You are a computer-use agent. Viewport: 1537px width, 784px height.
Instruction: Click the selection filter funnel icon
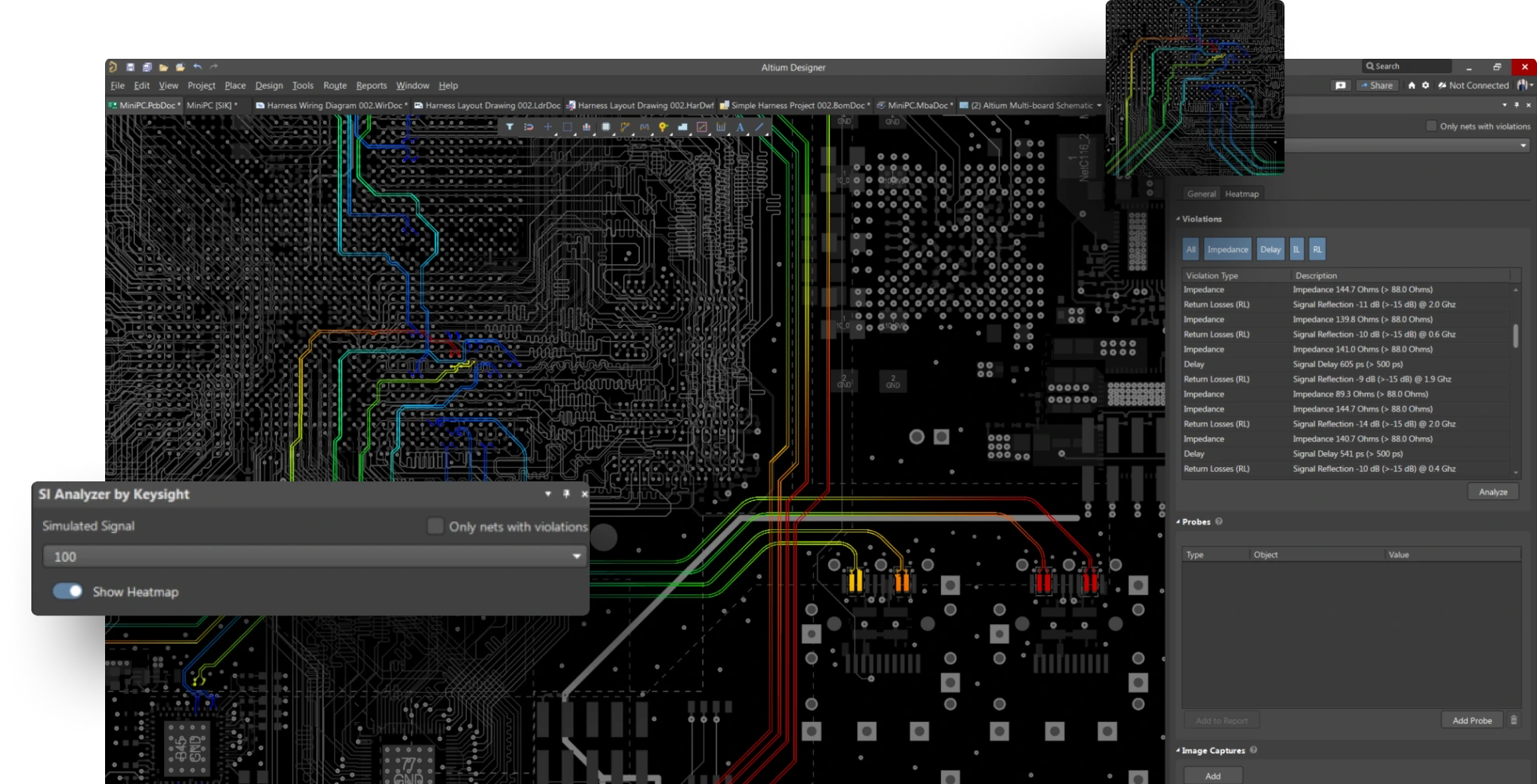click(x=509, y=127)
